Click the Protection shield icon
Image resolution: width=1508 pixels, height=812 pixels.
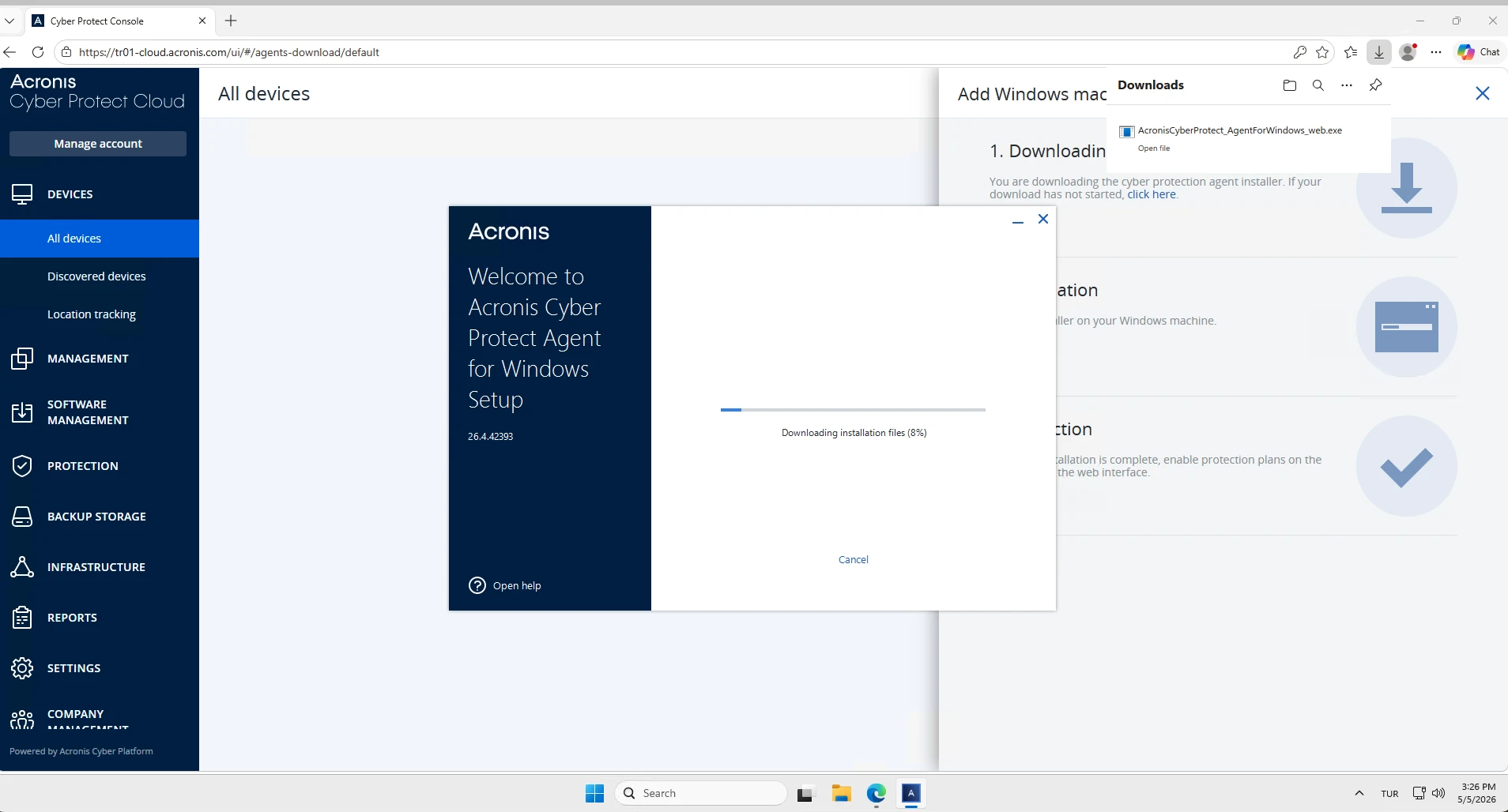coord(22,466)
